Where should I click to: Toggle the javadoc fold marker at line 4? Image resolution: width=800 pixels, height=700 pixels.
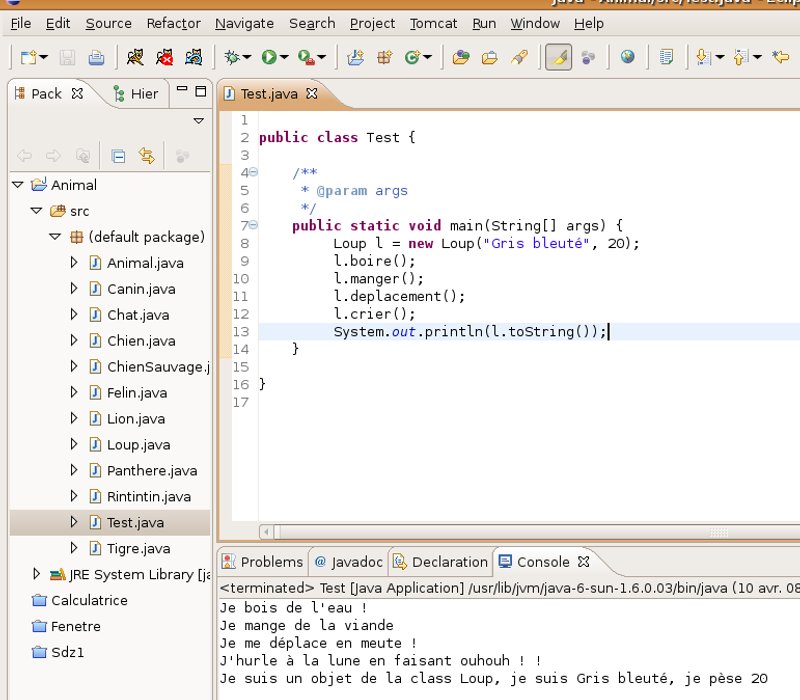point(254,172)
